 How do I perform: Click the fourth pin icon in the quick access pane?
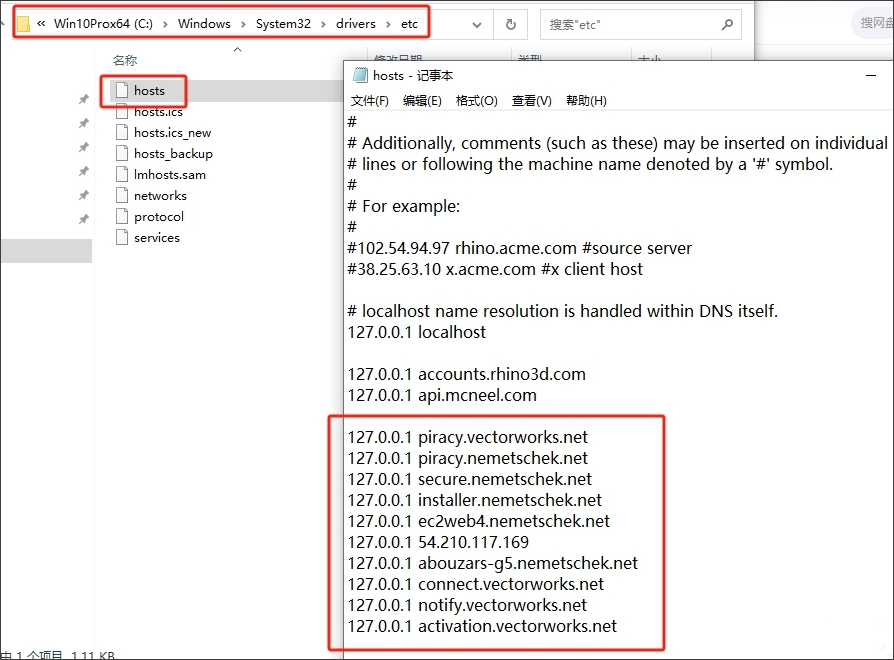pos(84,171)
